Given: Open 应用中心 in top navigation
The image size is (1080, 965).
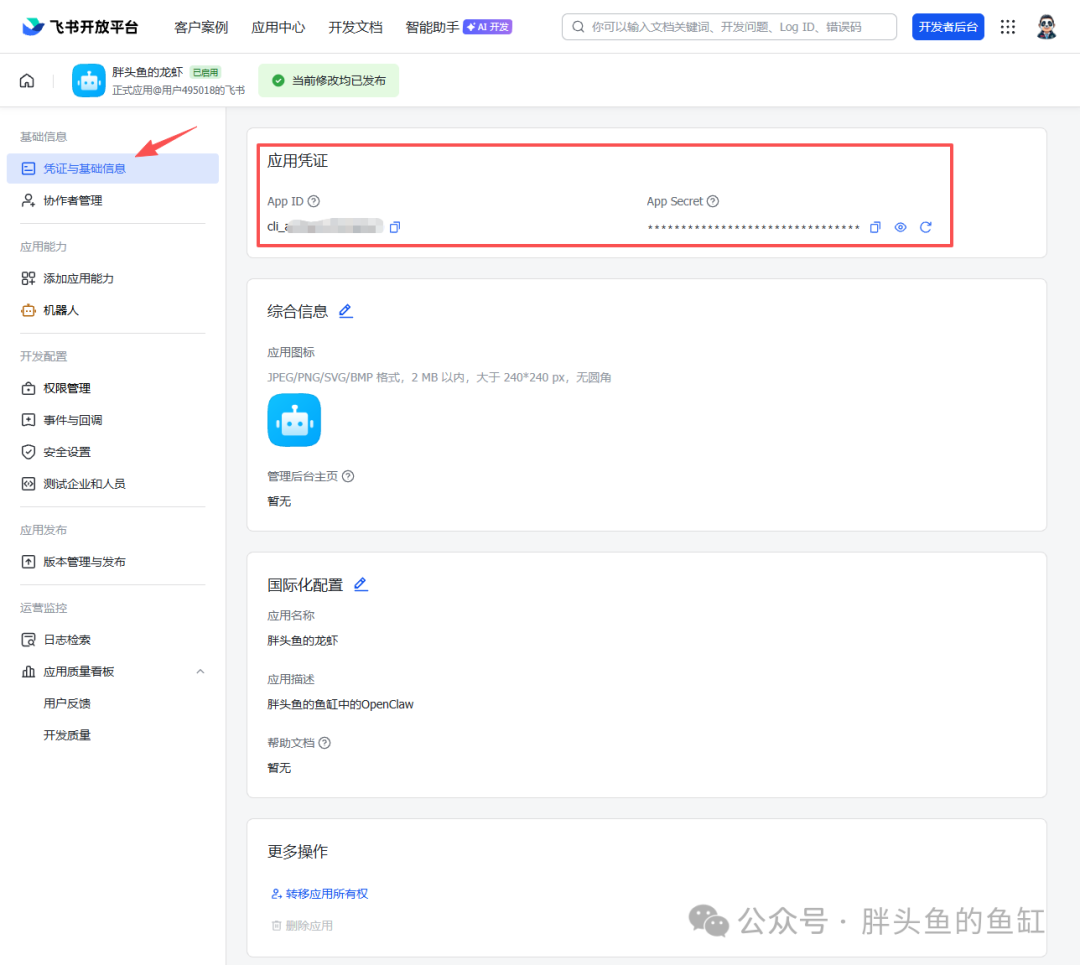Looking at the screenshot, I should 278,28.
